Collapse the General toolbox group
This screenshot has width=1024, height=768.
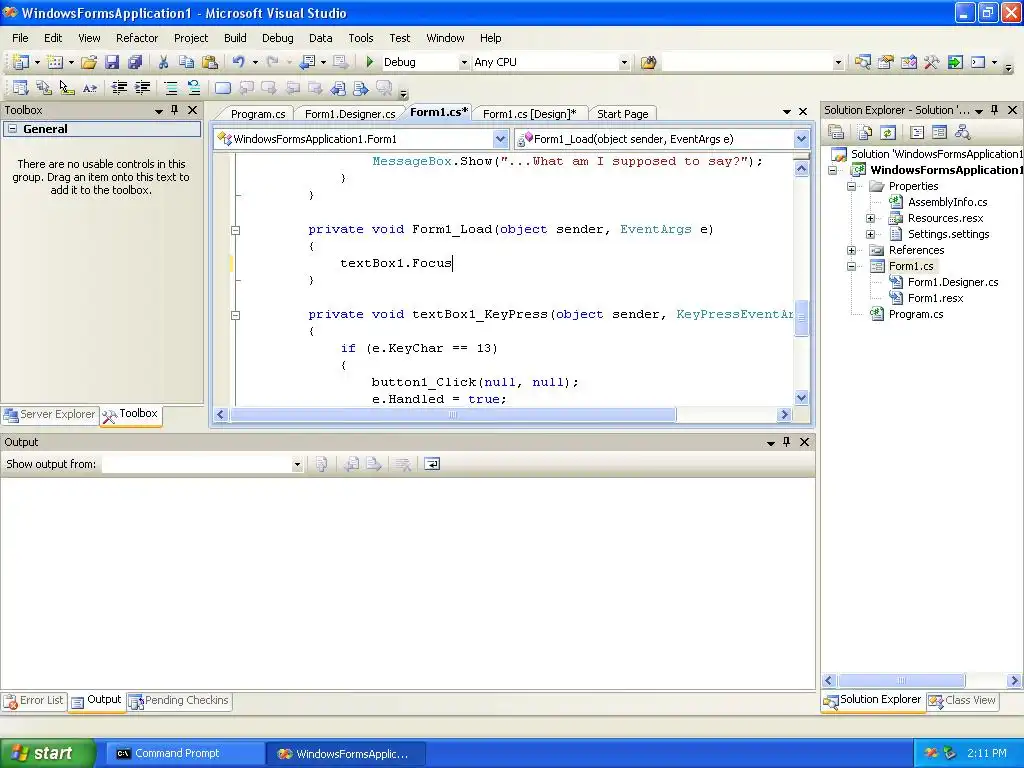pos(12,129)
